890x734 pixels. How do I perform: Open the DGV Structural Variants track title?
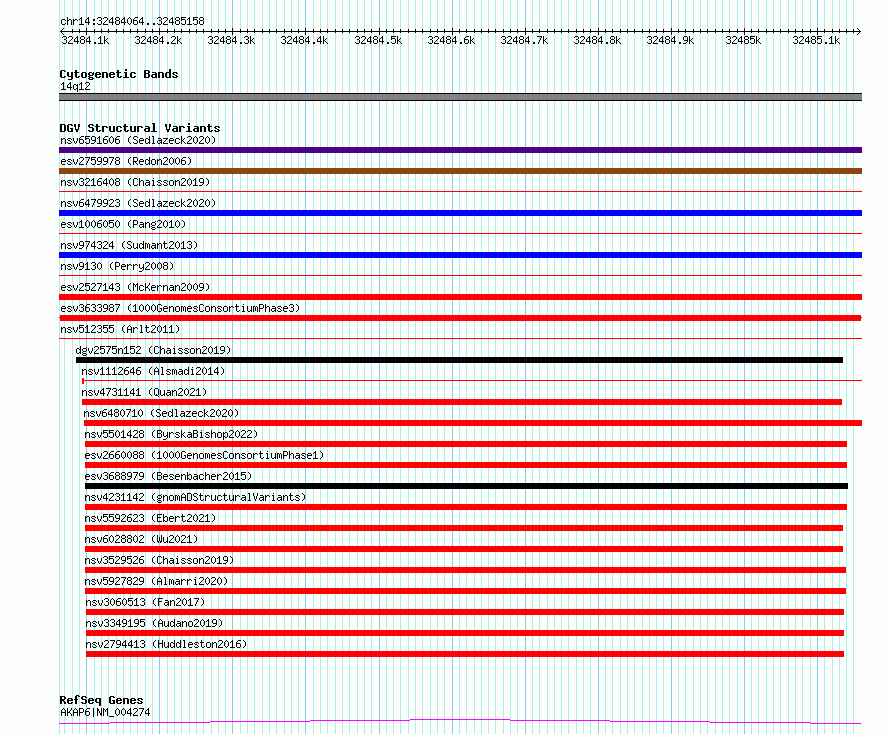[x=140, y=128]
